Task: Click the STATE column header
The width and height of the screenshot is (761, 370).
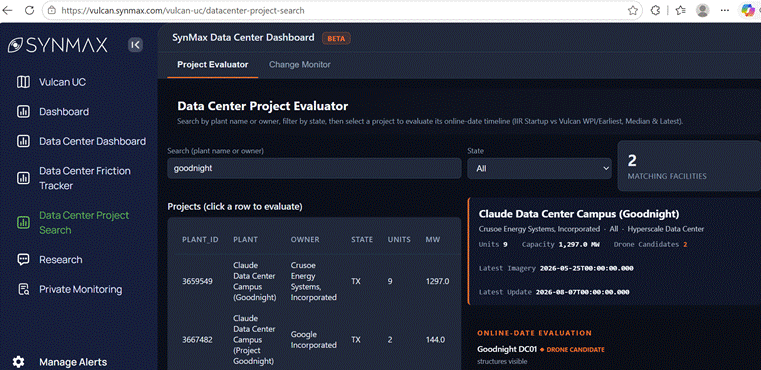Action: pos(362,239)
